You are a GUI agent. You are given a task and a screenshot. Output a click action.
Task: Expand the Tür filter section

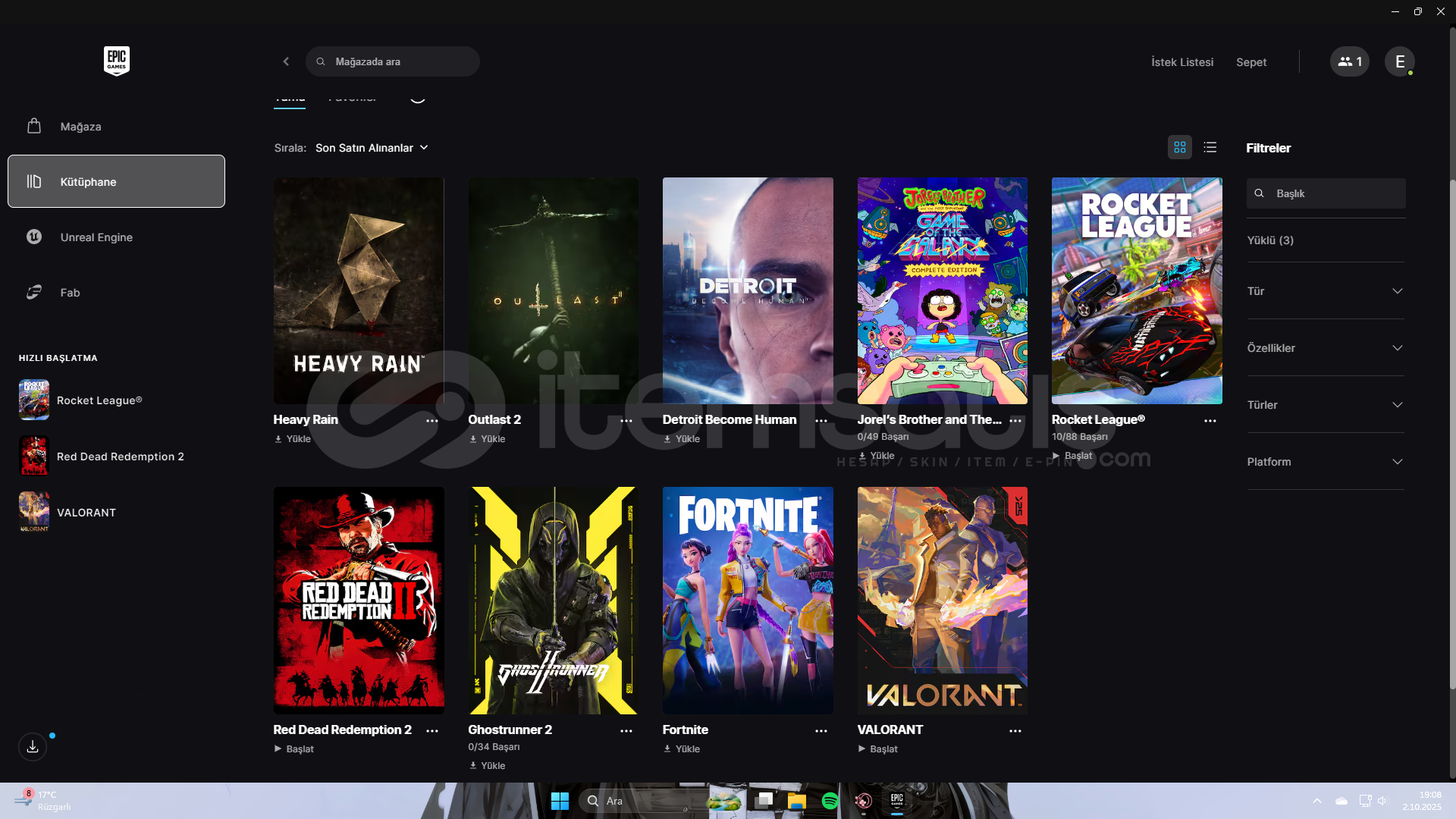(x=1325, y=291)
